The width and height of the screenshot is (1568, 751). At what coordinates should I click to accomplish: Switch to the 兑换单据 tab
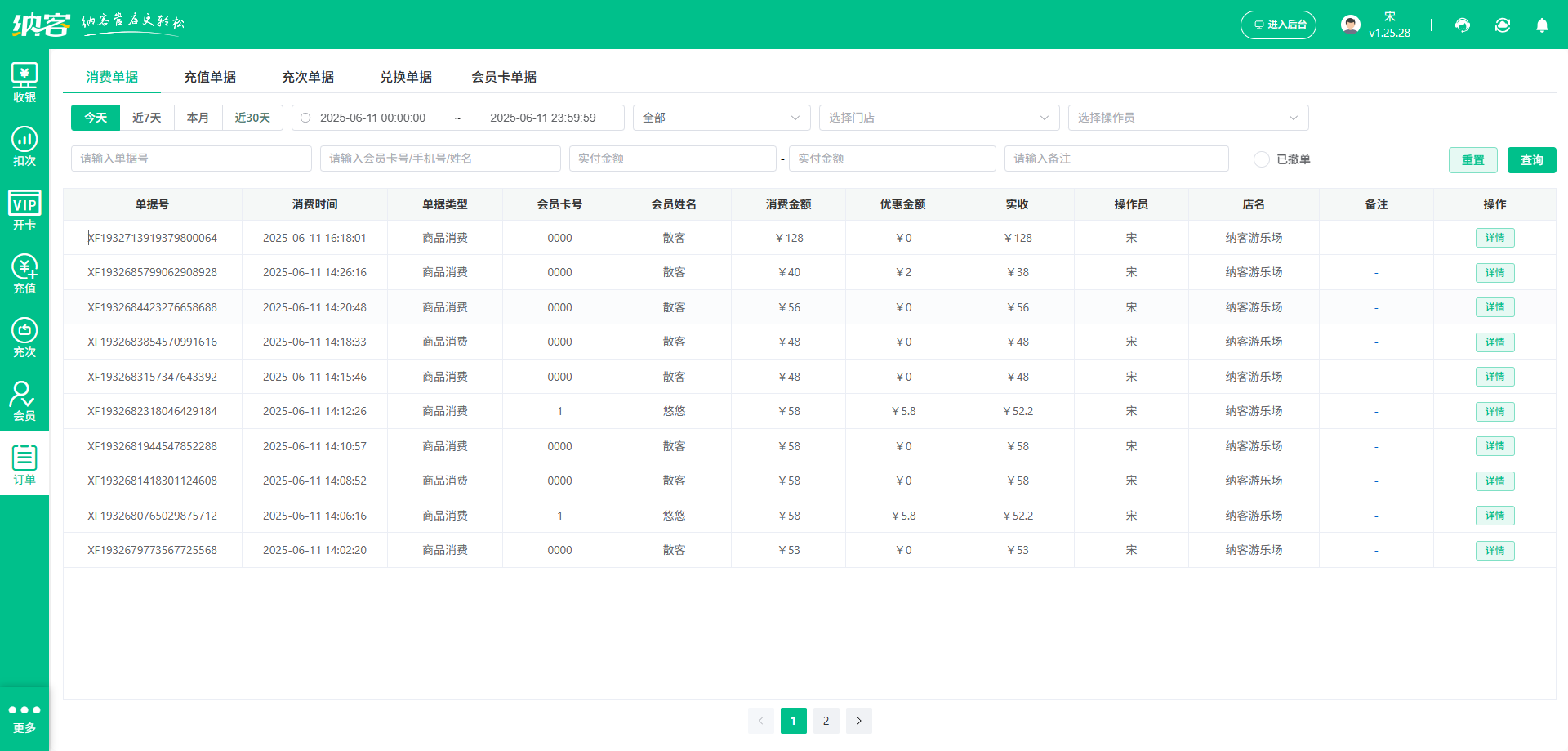point(406,77)
